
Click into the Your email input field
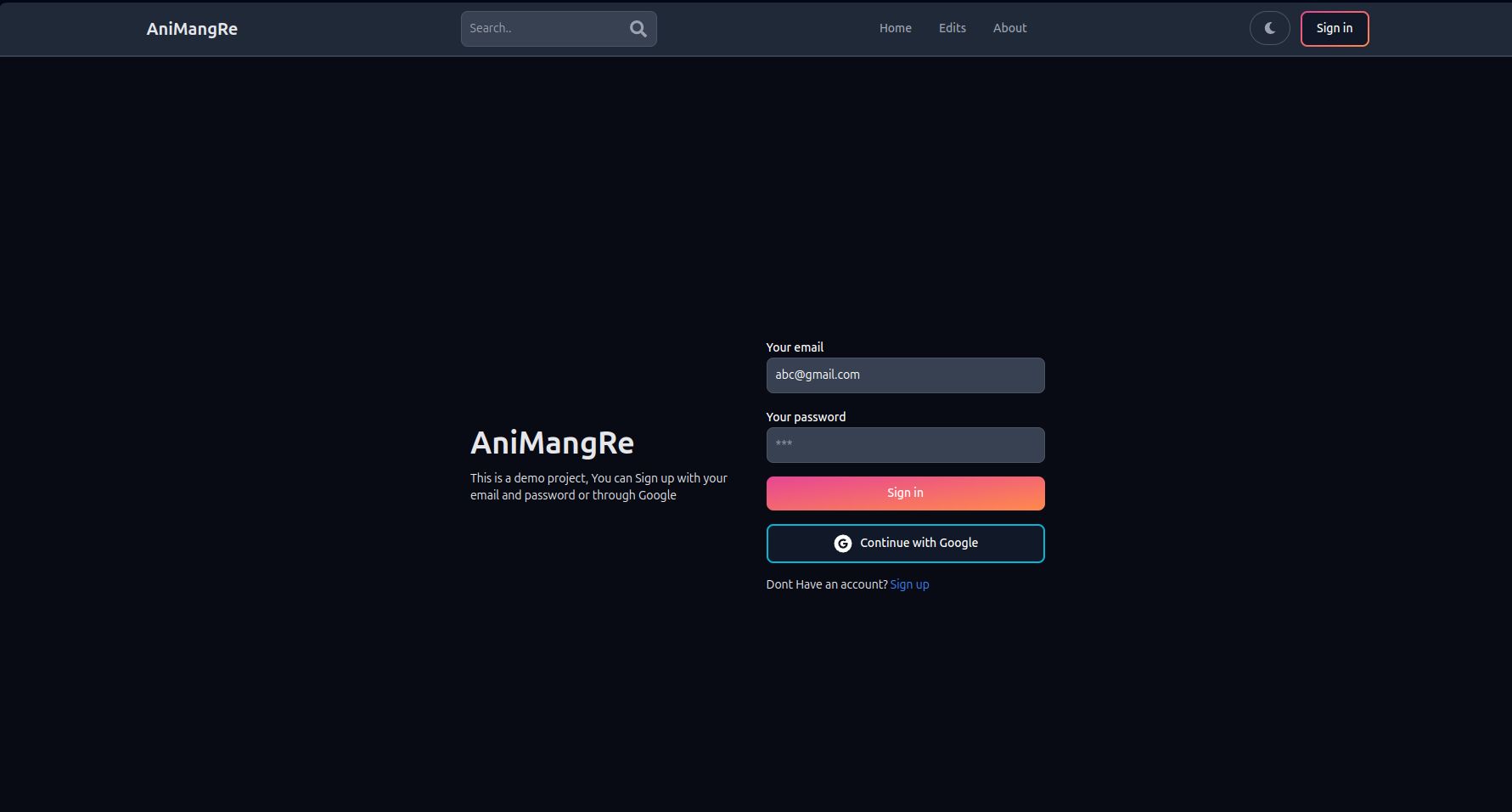[x=905, y=375]
